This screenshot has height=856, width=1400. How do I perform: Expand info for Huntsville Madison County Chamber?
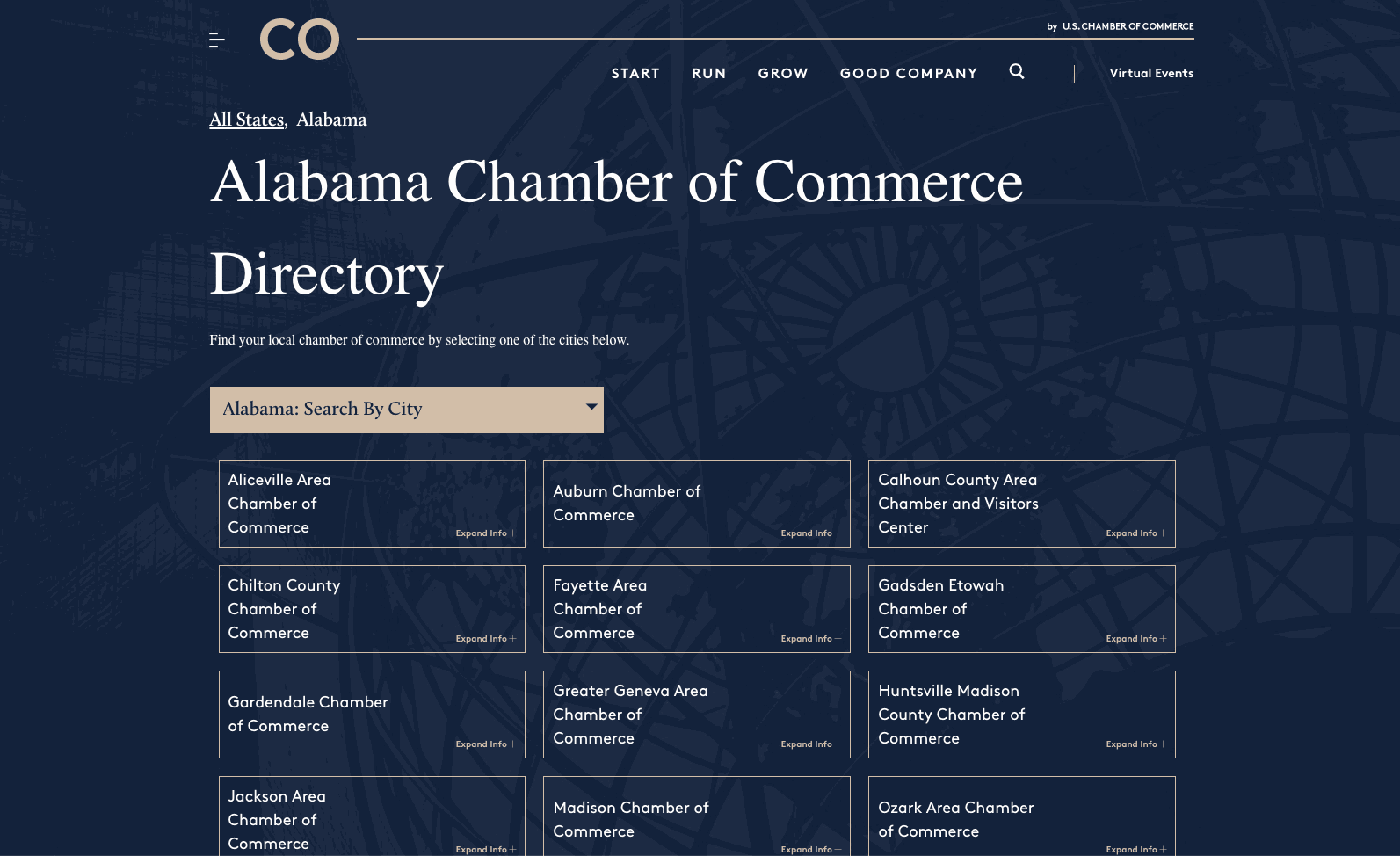[x=1136, y=744]
